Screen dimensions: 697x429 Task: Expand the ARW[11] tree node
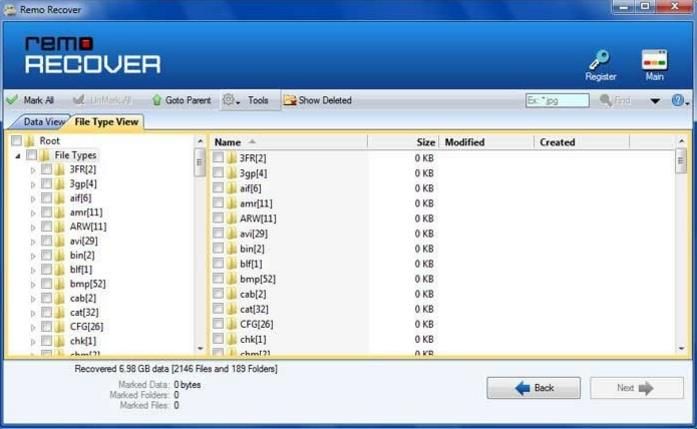click(33, 227)
